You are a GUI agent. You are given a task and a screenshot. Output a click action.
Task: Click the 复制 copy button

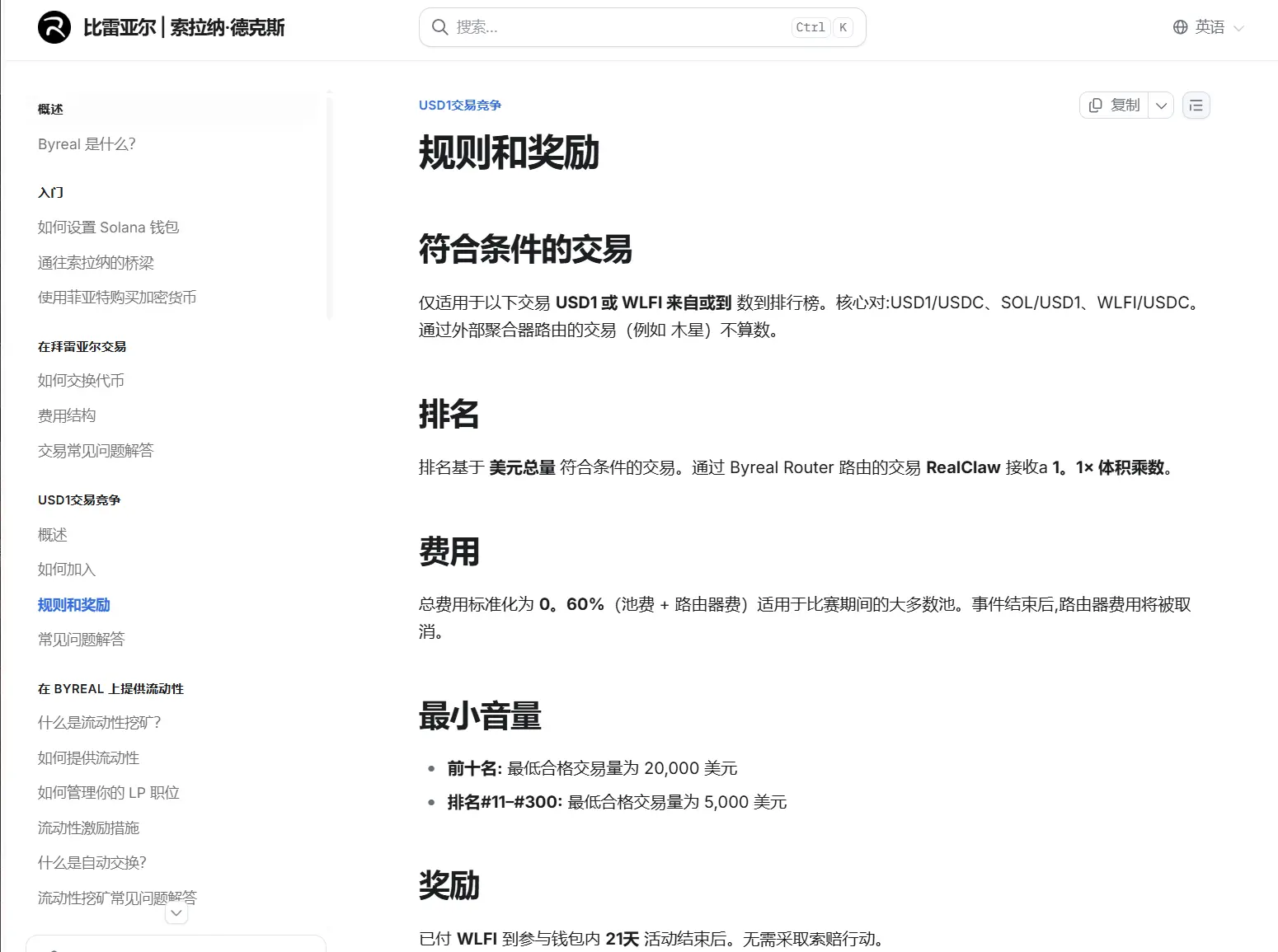click(x=1114, y=106)
